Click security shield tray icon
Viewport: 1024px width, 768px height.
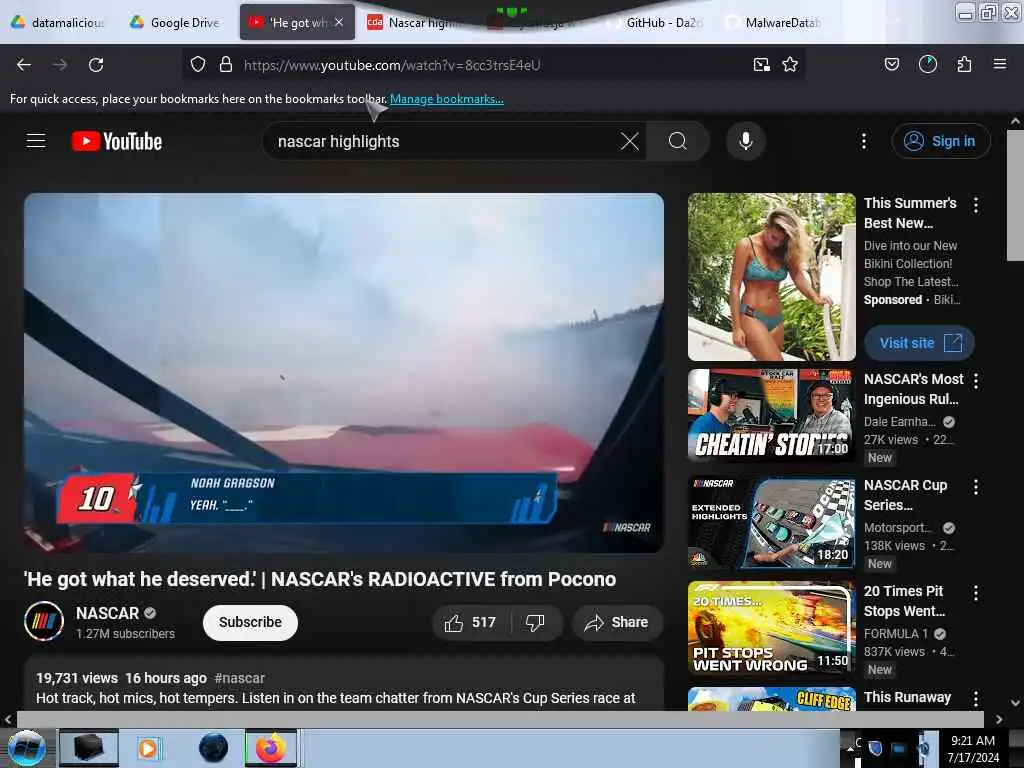pos(875,748)
